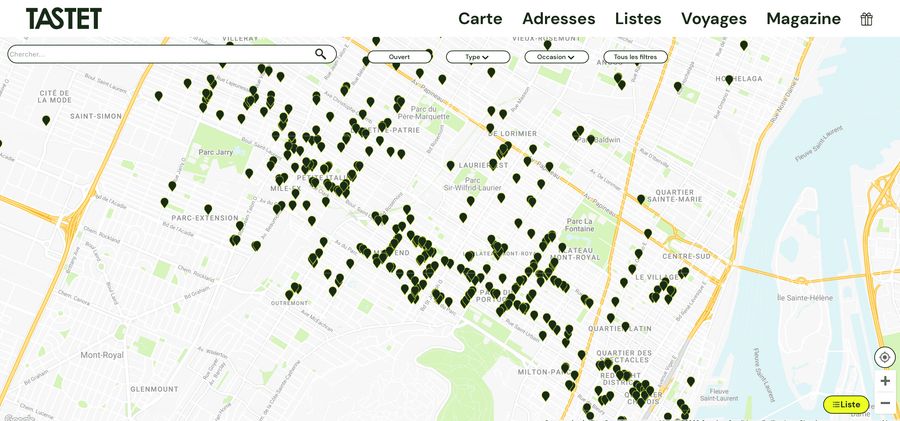Open the Carte menu item
The width and height of the screenshot is (900, 421).
point(480,19)
